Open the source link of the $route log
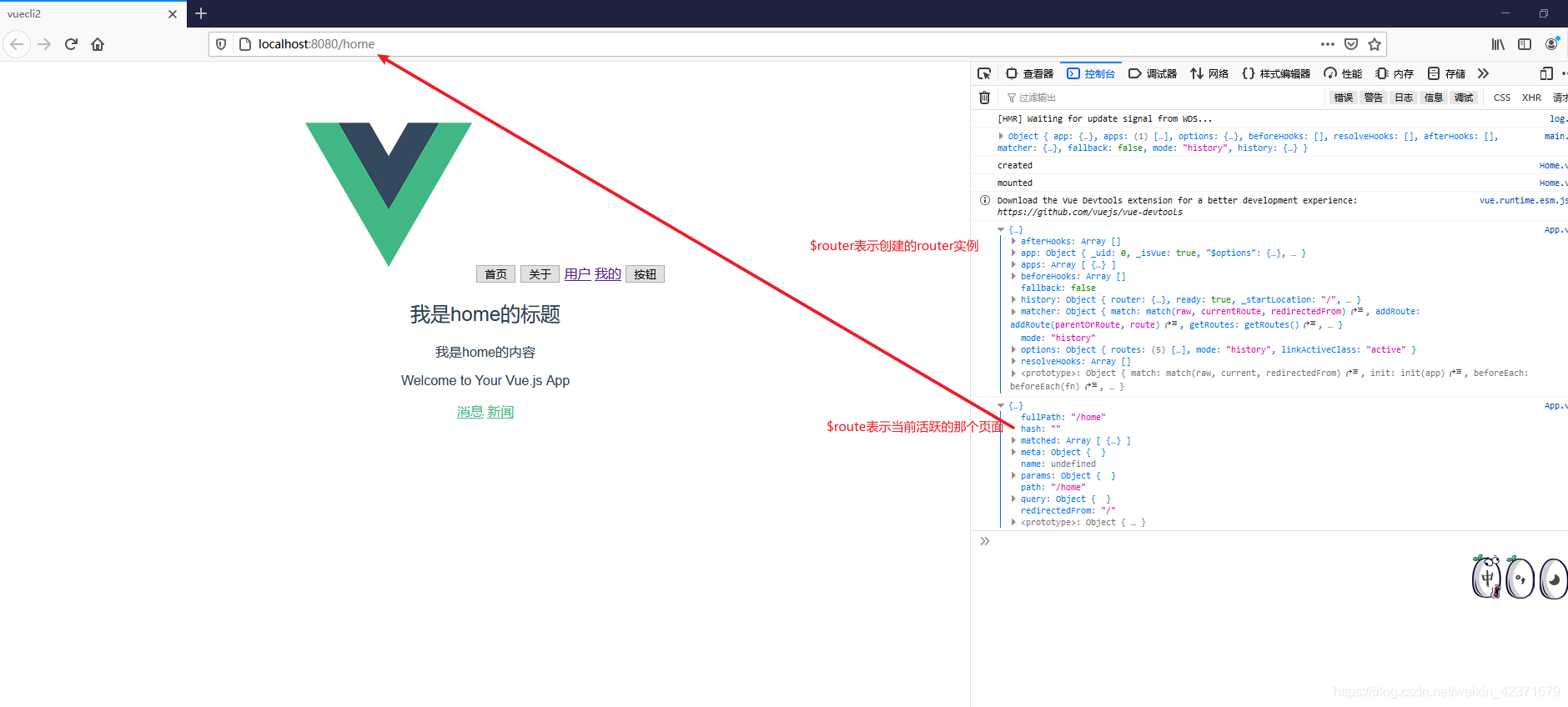This screenshot has width=1568, height=707. (1555, 405)
